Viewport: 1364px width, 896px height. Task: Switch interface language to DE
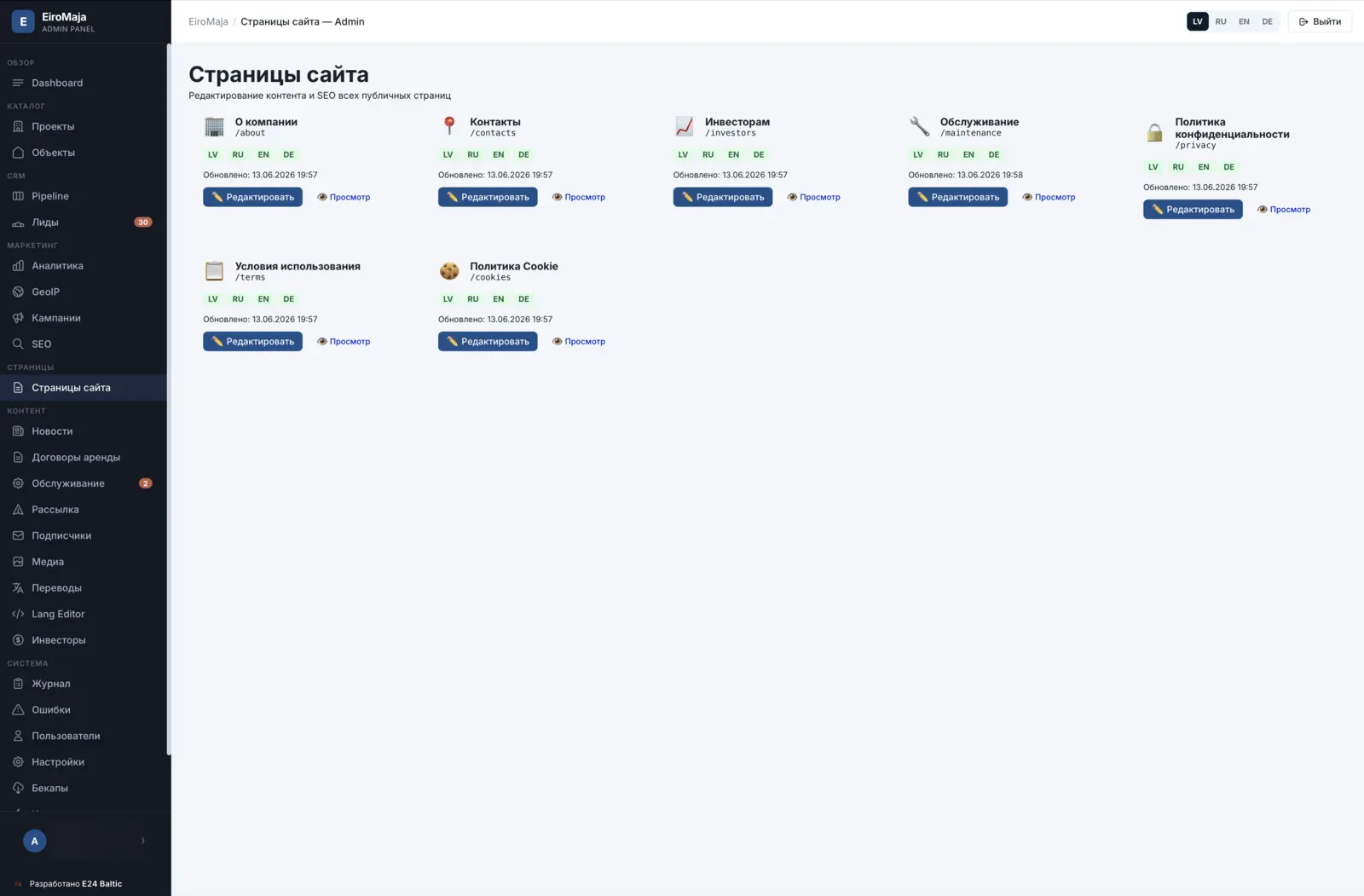(x=1267, y=21)
